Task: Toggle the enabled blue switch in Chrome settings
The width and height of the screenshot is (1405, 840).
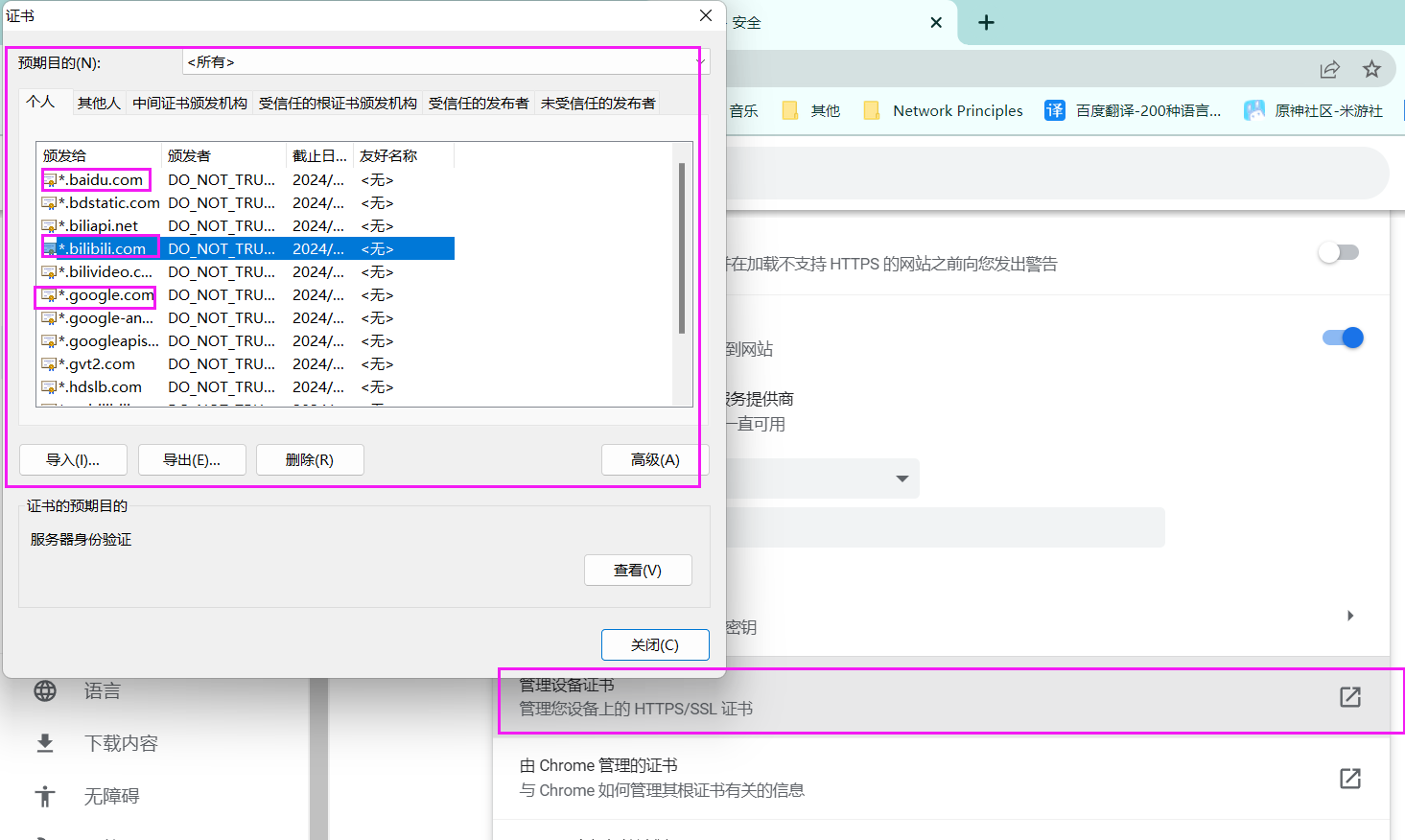Action: point(1343,338)
